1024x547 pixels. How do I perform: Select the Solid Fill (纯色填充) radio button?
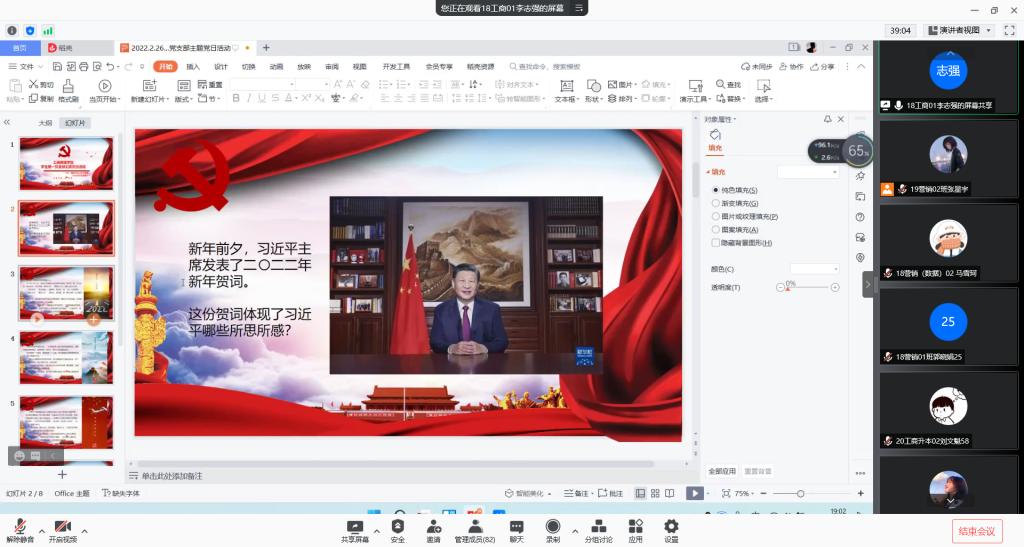click(x=716, y=190)
